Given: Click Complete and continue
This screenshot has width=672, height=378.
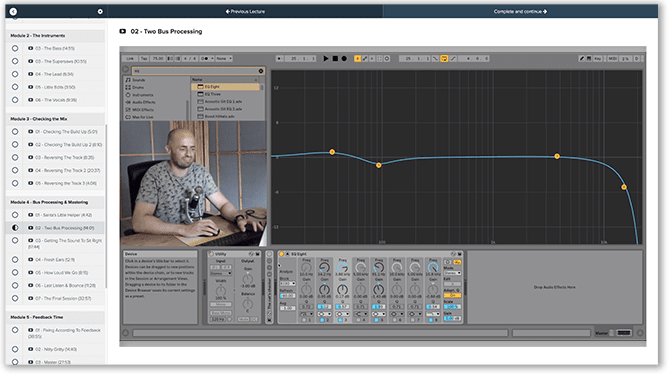Looking at the screenshot, I should 520,12.
